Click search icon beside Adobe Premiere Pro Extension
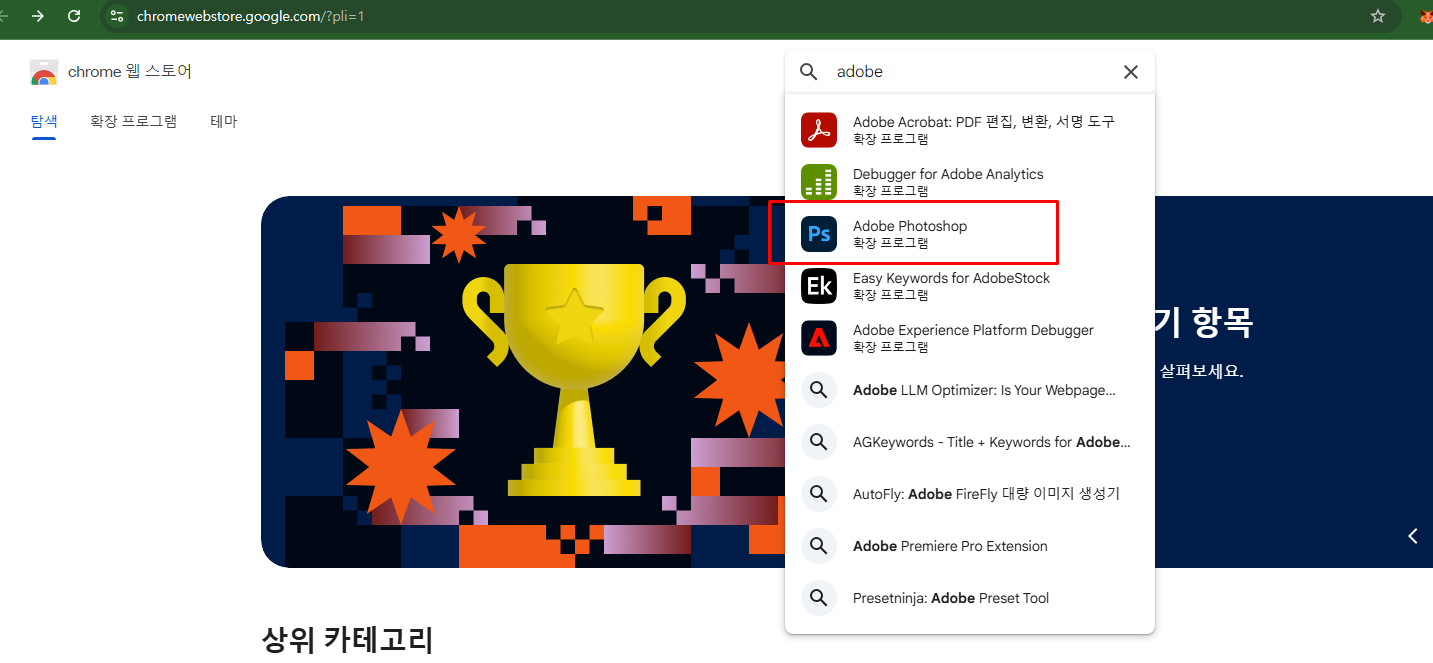The height and width of the screenshot is (663, 1433). click(x=819, y=546)
